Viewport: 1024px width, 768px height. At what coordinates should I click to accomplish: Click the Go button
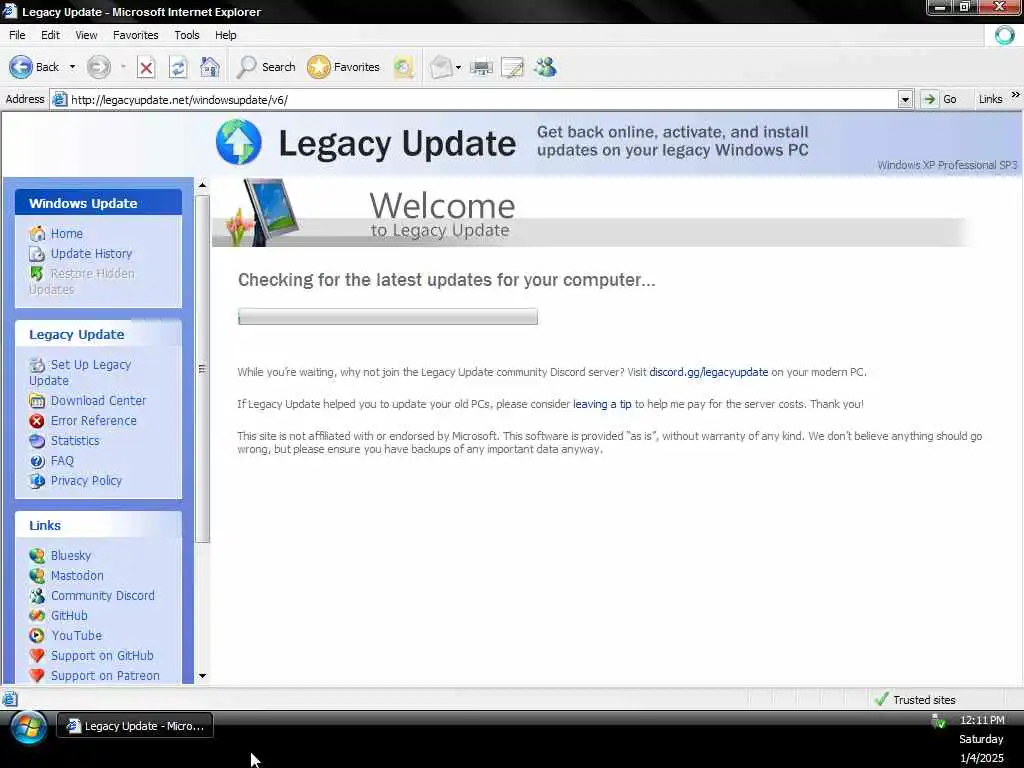coord(939,99)
